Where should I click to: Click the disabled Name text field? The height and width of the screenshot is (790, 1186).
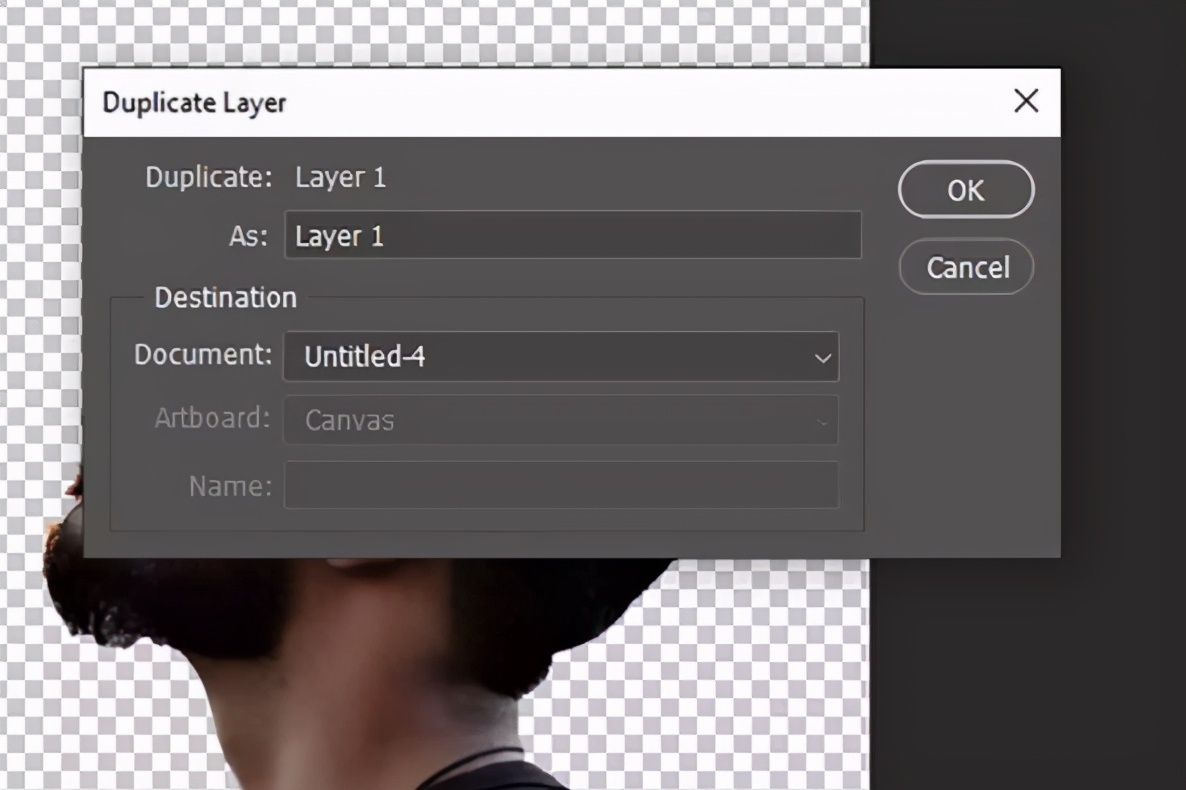pyautogui.click(x=560, y=485)
